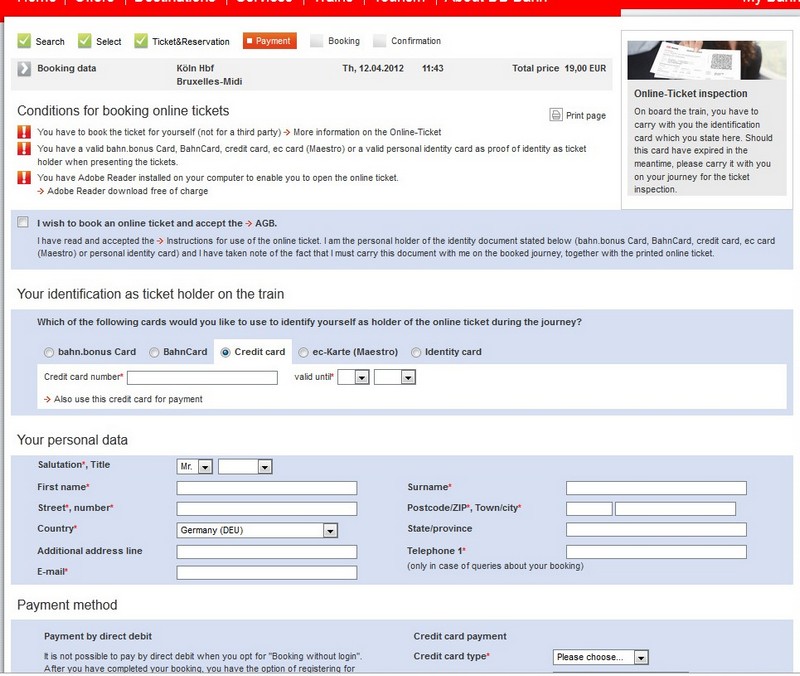The height and width of the screenshot is (676, 800).
Task: Click the Payment method heading
Action: (x=67, y=605)
